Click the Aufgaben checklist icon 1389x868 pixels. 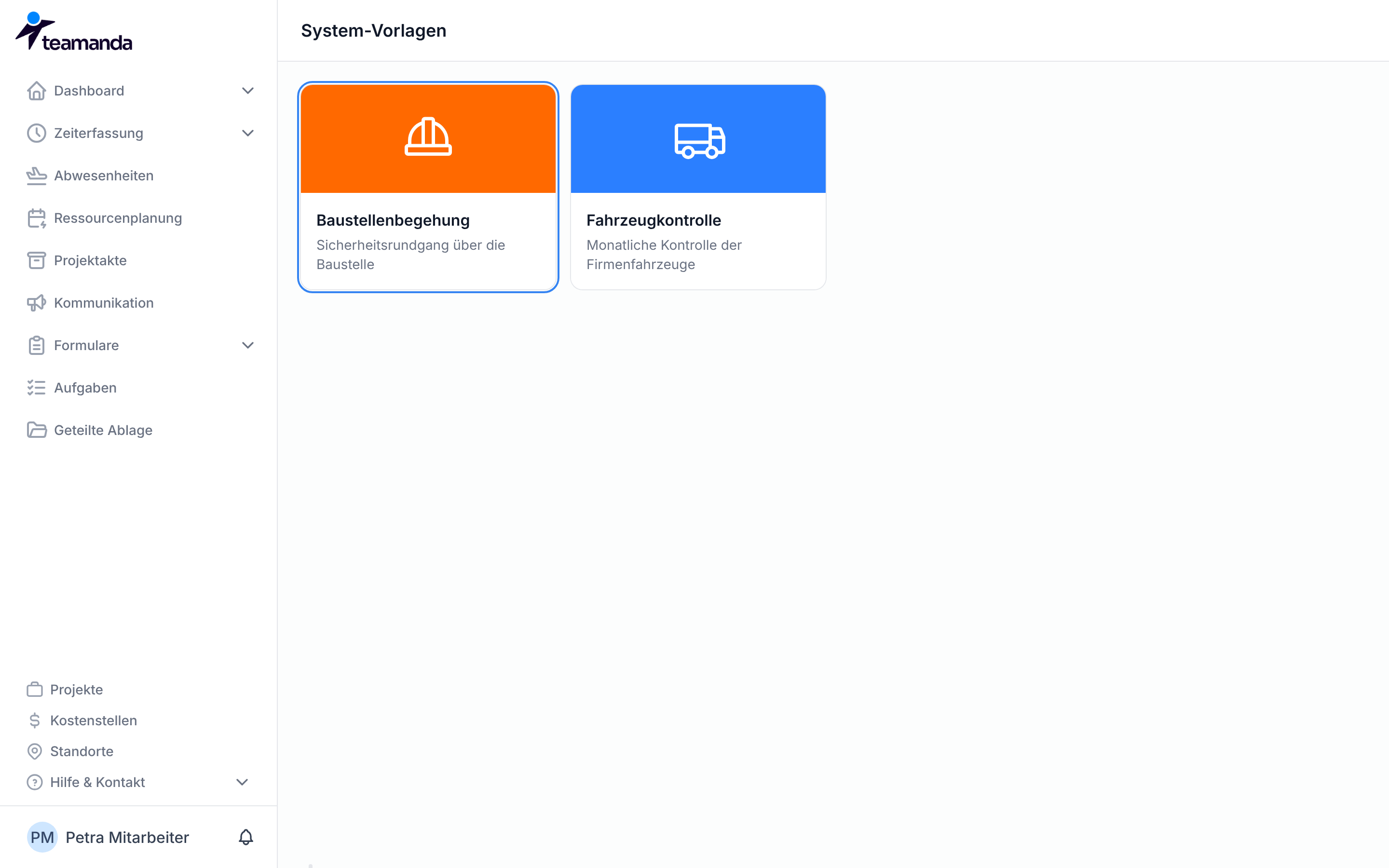(37, 388)
